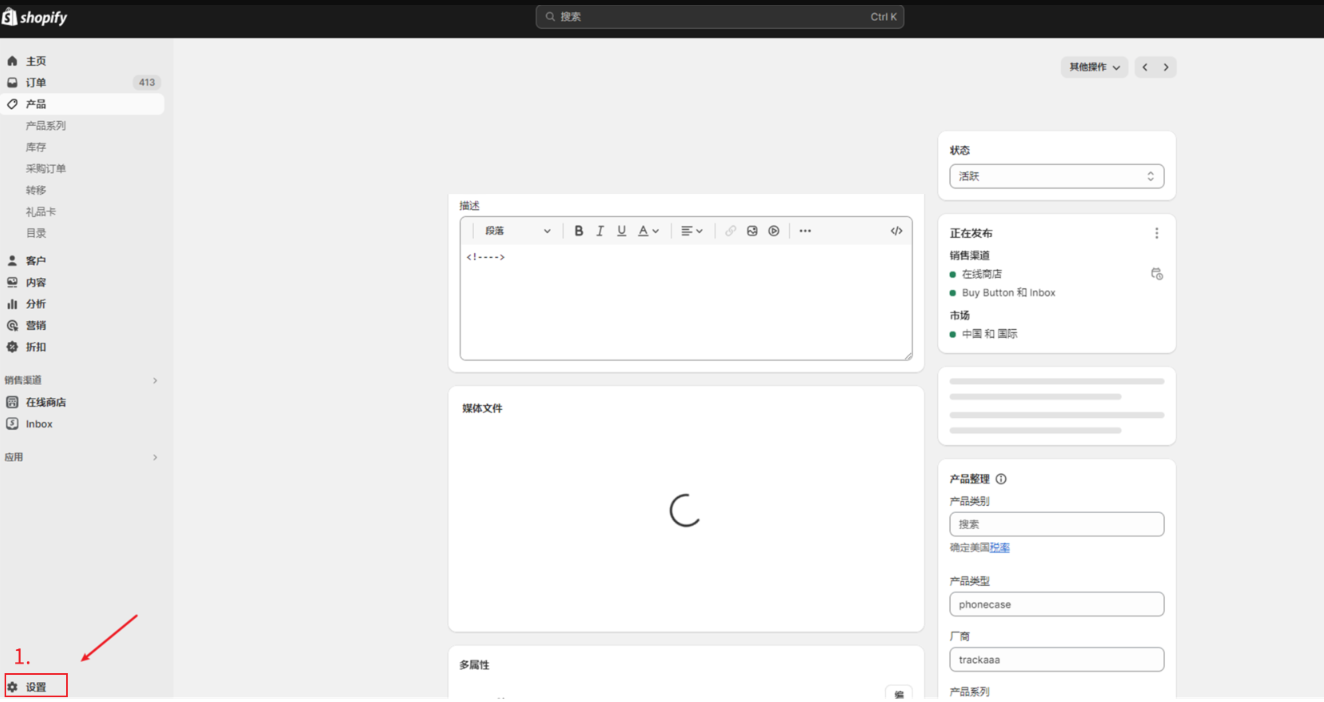
Task: Expand the 其他操作 dropdown
Action: (1094, 67)
